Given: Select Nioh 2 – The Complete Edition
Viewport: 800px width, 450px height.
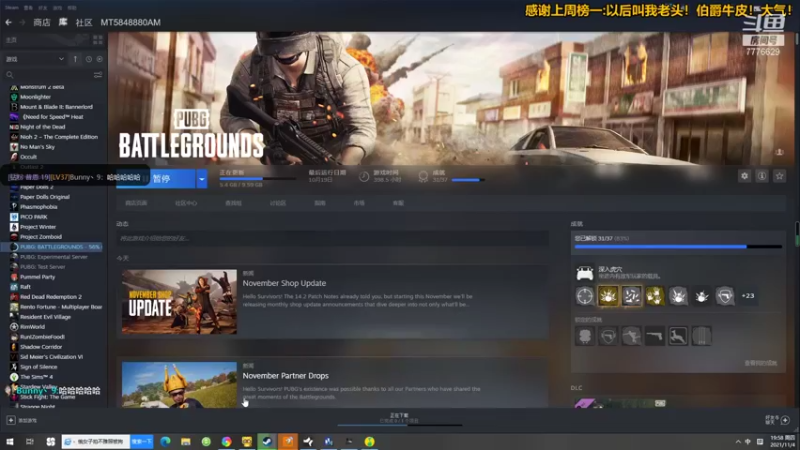Looking at the screenshot, I should (59, 137).
